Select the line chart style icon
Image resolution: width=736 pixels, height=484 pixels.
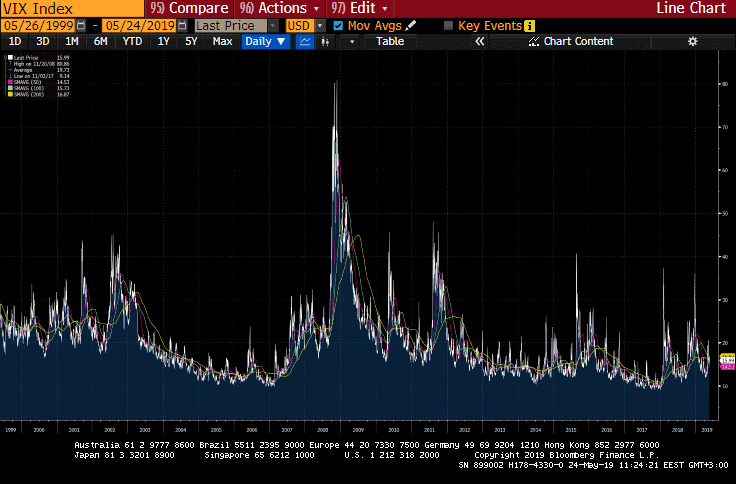[305, 41]
